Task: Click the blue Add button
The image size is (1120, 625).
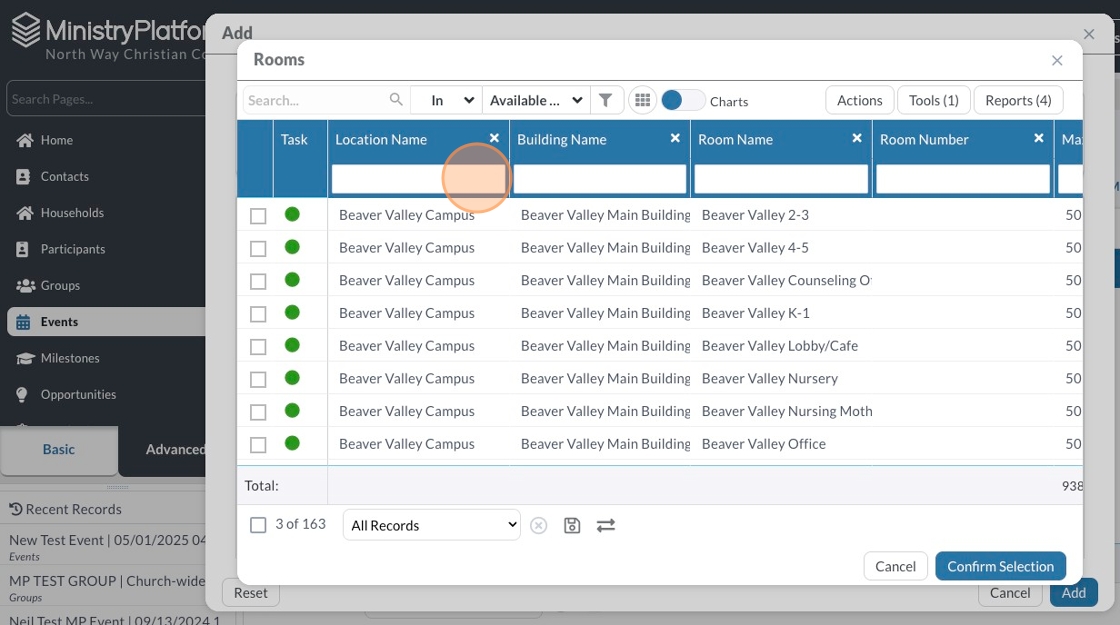Action: point(1074,593)
